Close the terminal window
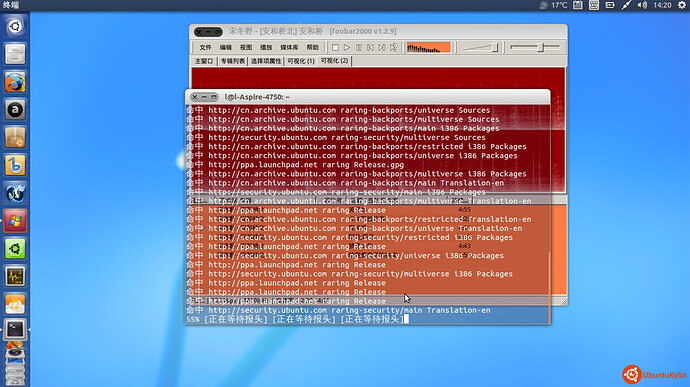The width and height of the screenshot is (690, 387). [195, 97]
